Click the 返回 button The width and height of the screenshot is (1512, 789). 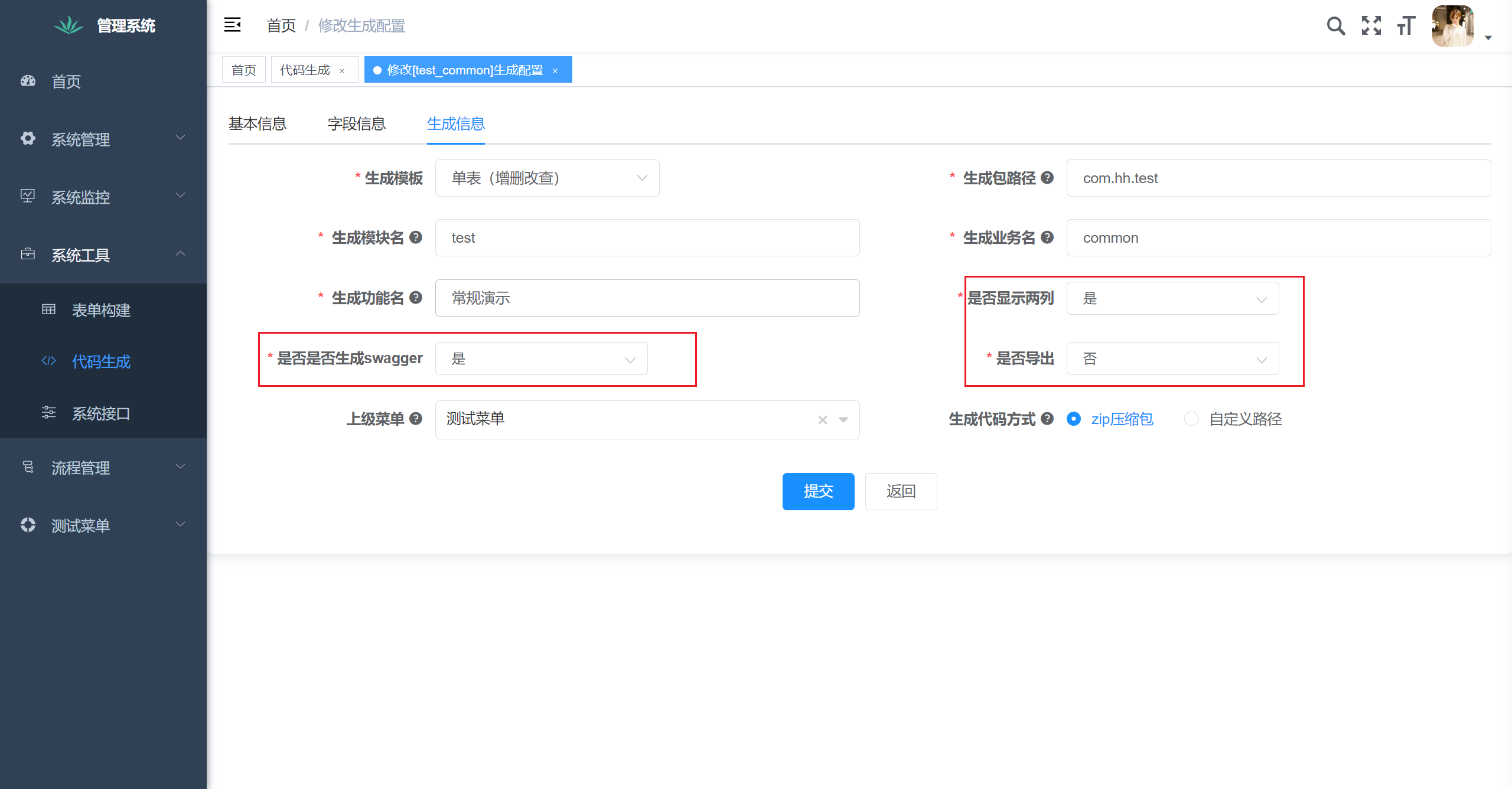point(901,491)
